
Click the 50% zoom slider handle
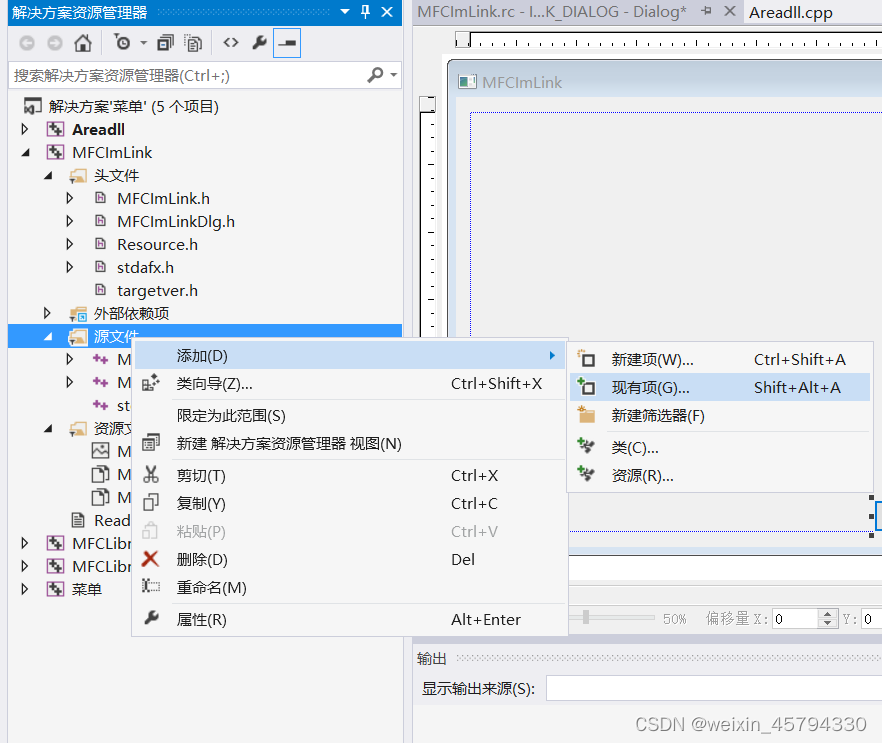tap(586, 616)
